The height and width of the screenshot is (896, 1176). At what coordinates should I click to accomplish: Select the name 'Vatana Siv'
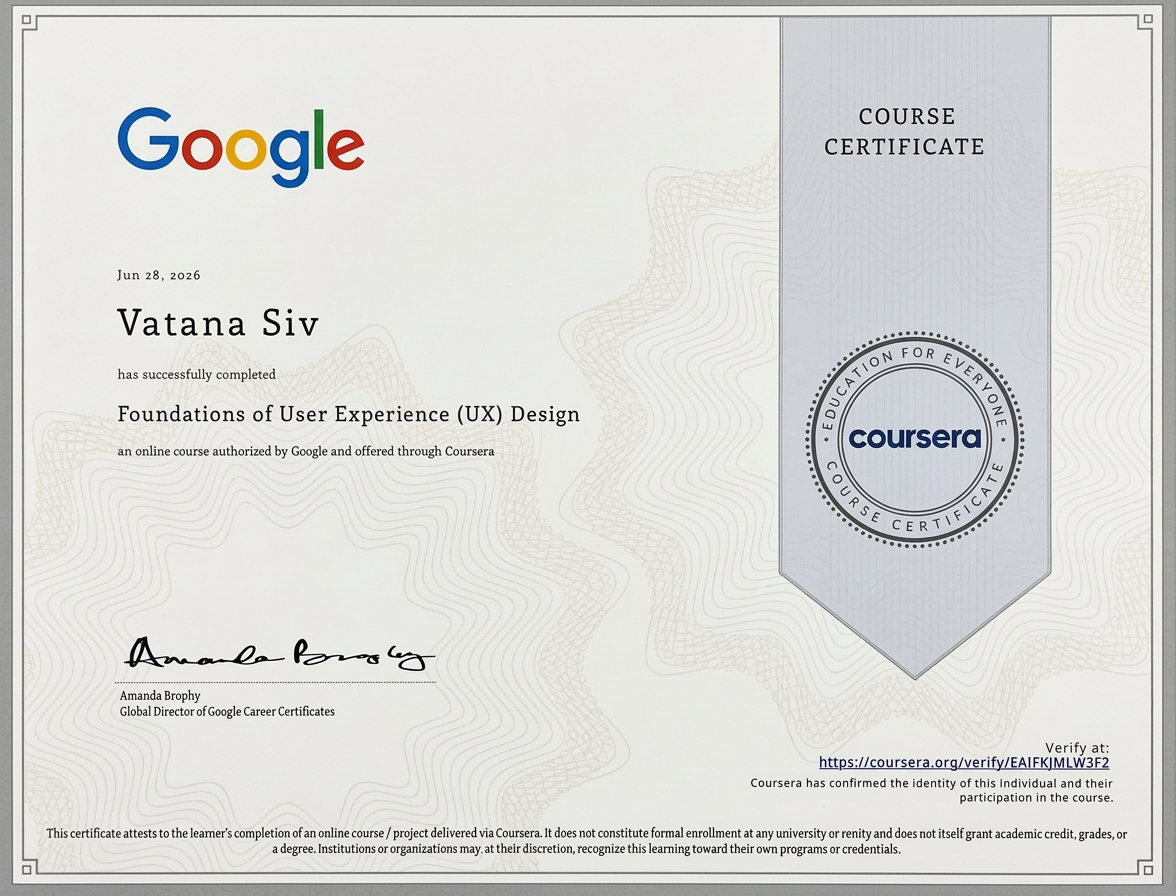tap(218, 323)
